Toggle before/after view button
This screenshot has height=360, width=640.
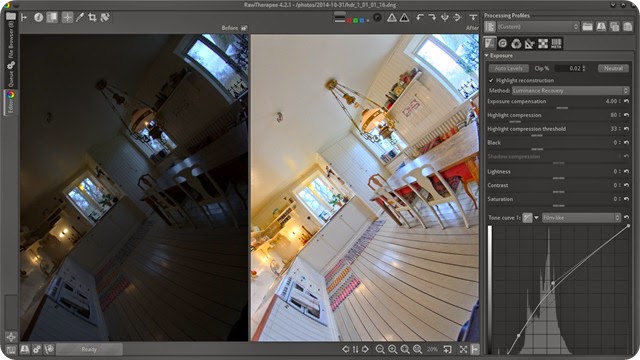point(52,18)
